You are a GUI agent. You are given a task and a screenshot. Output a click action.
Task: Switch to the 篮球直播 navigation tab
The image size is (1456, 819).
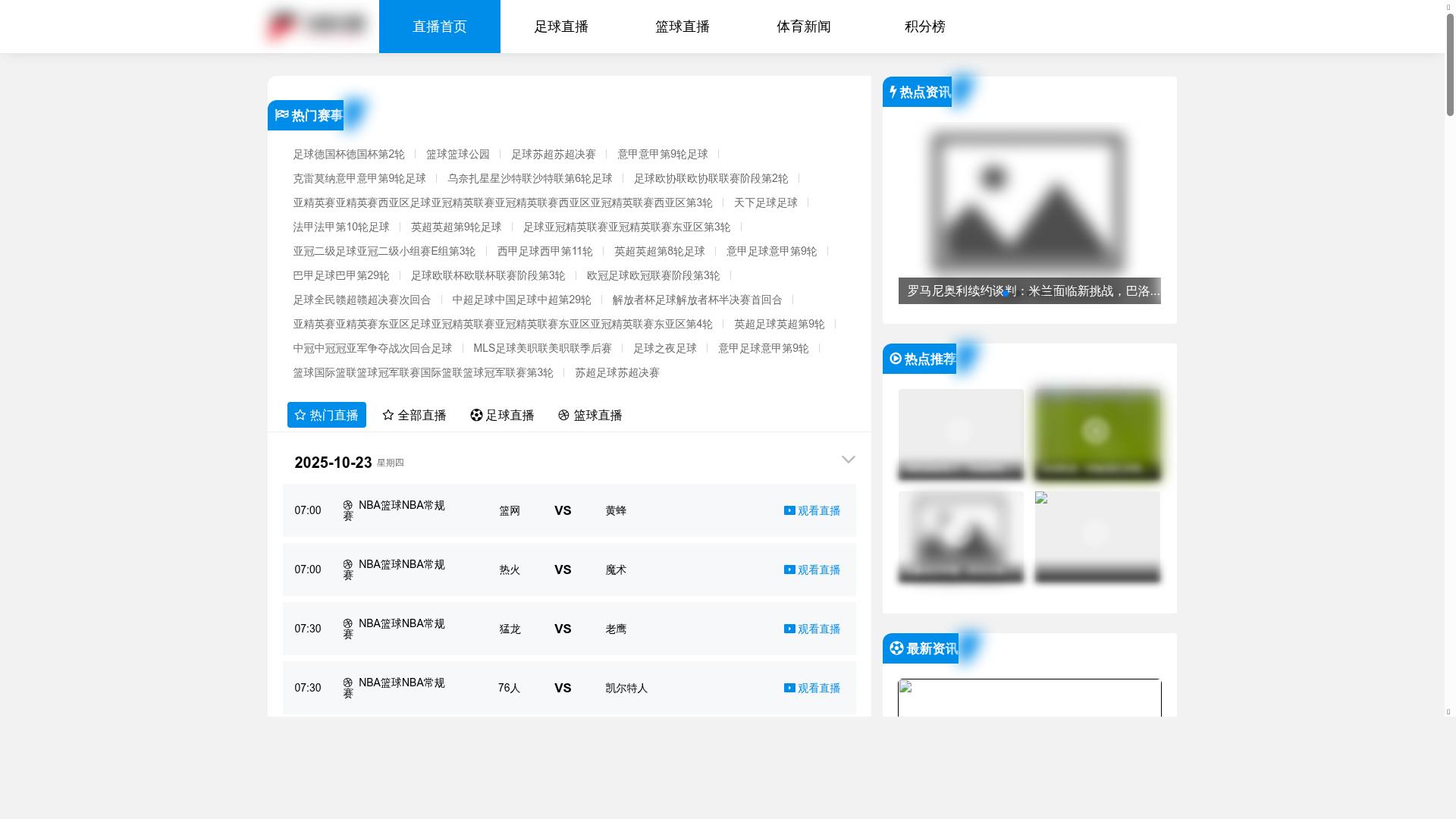[x=682, y=26]
